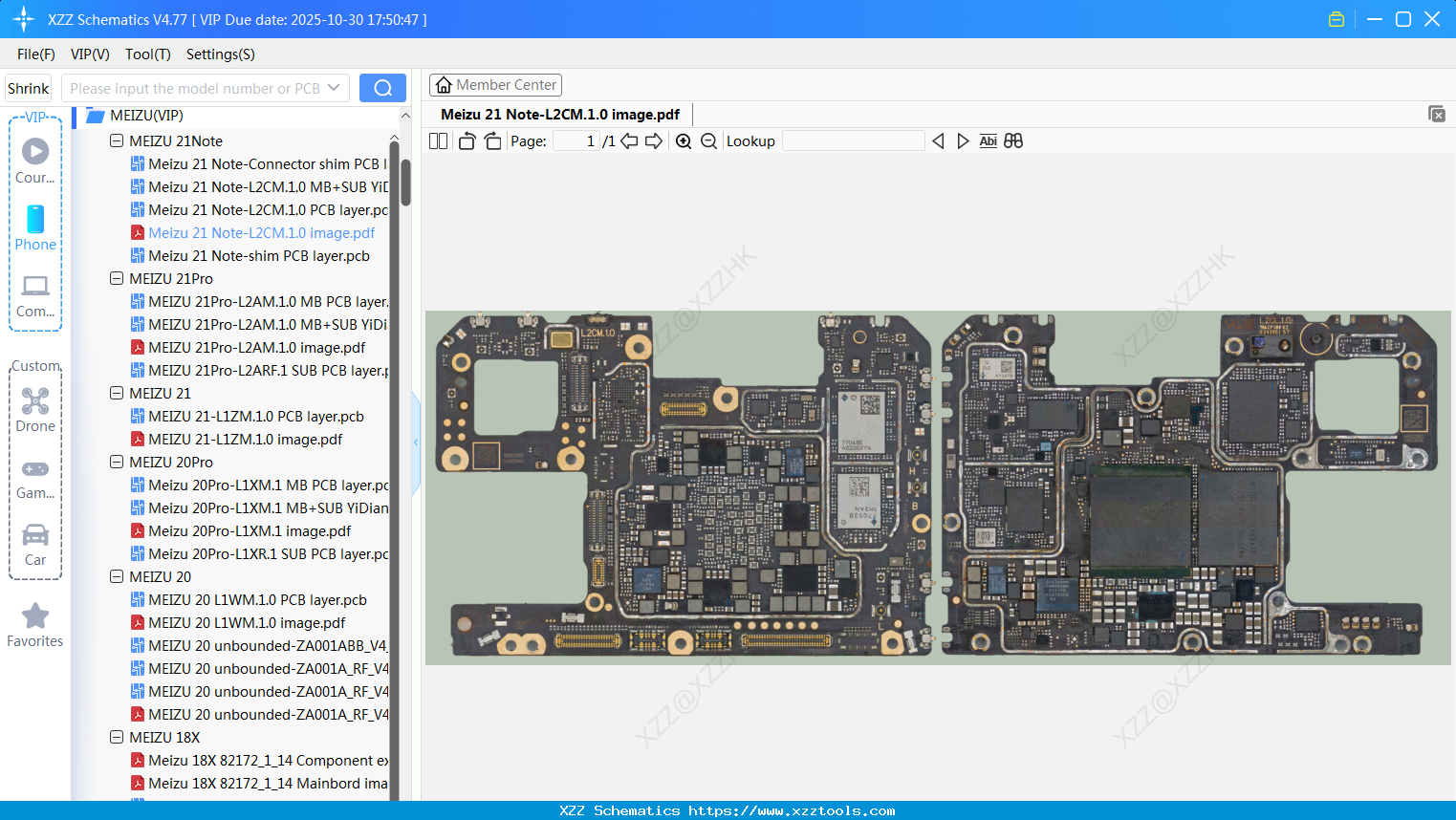The width and height of the screenshot is (1456, 820).
Task: Click the model number search input field
Action: 194,88
